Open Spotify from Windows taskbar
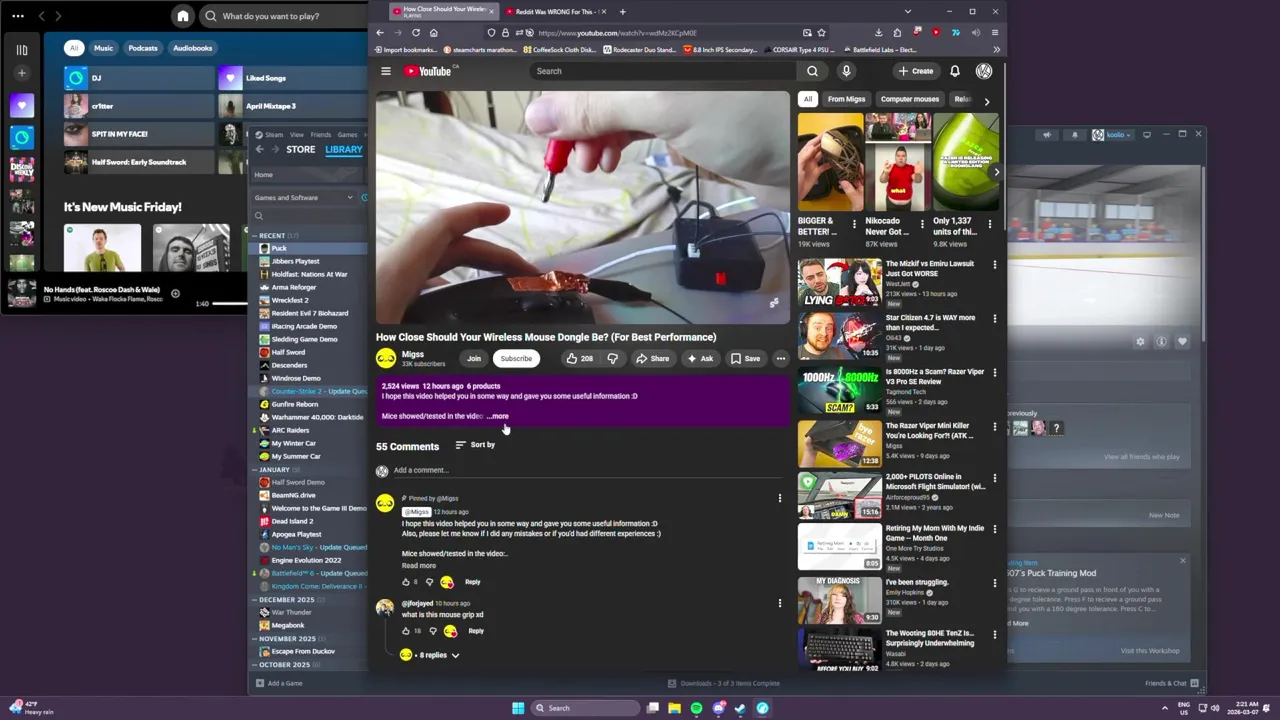 [696, 708]
